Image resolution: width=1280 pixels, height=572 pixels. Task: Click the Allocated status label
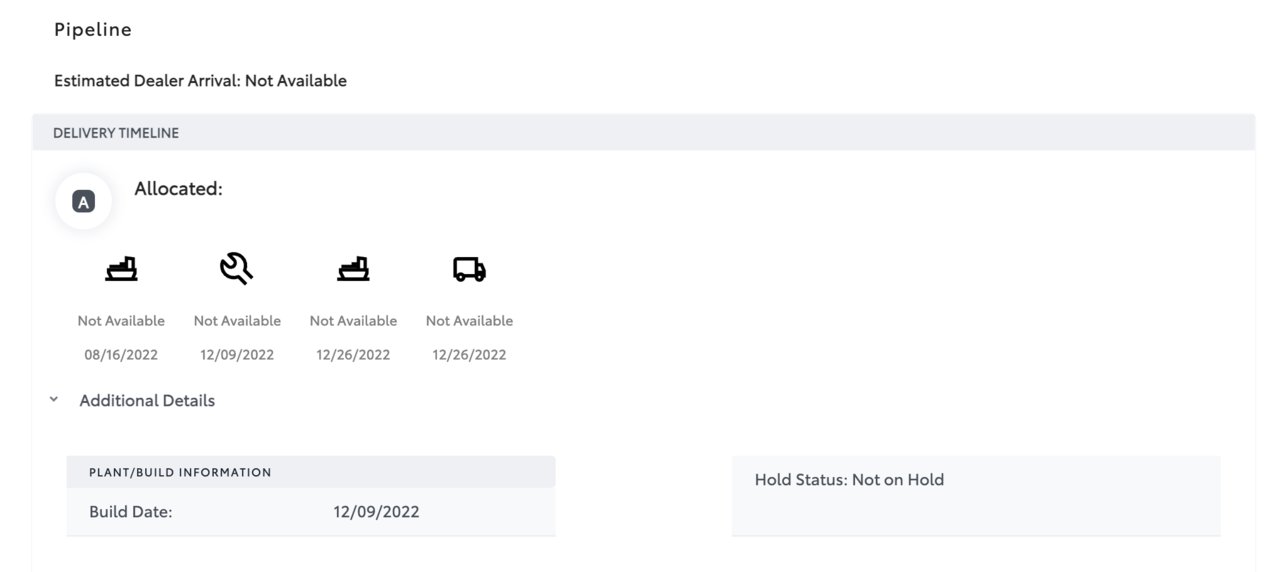tap(178, 188)
